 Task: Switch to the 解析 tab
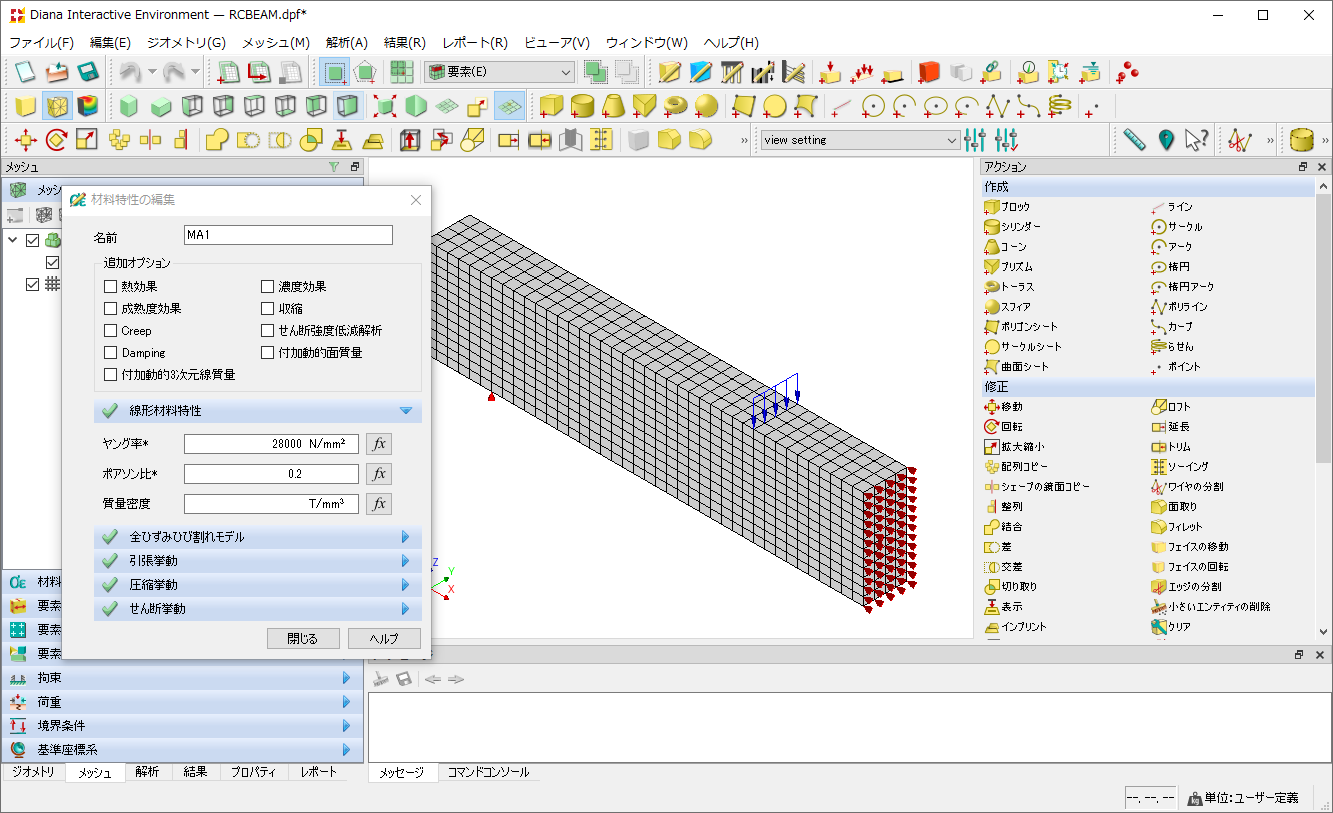pos(148,772)
